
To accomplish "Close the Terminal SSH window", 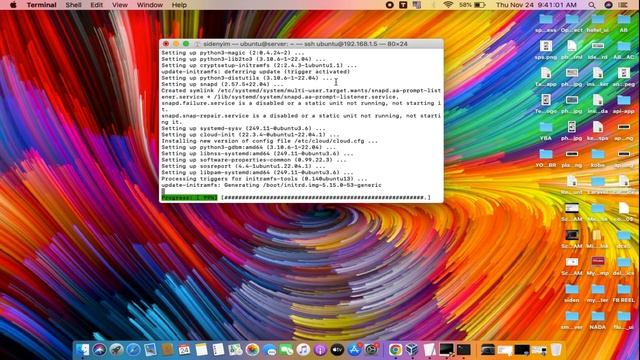I will coord(166,44).
